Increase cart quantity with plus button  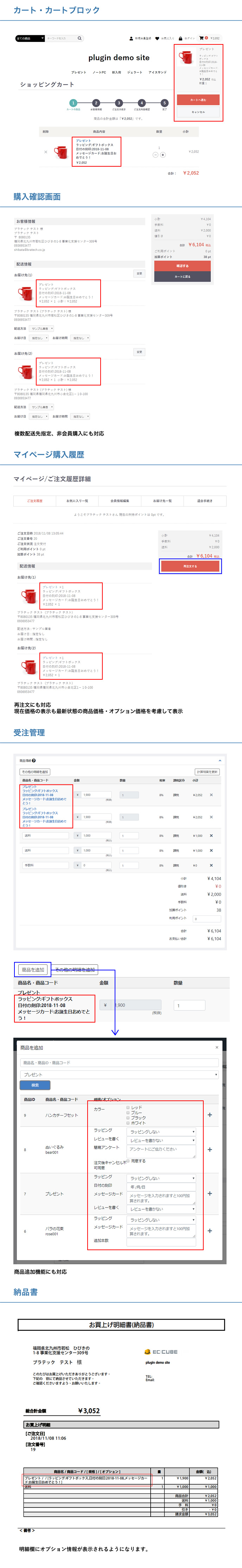(163, 155)
